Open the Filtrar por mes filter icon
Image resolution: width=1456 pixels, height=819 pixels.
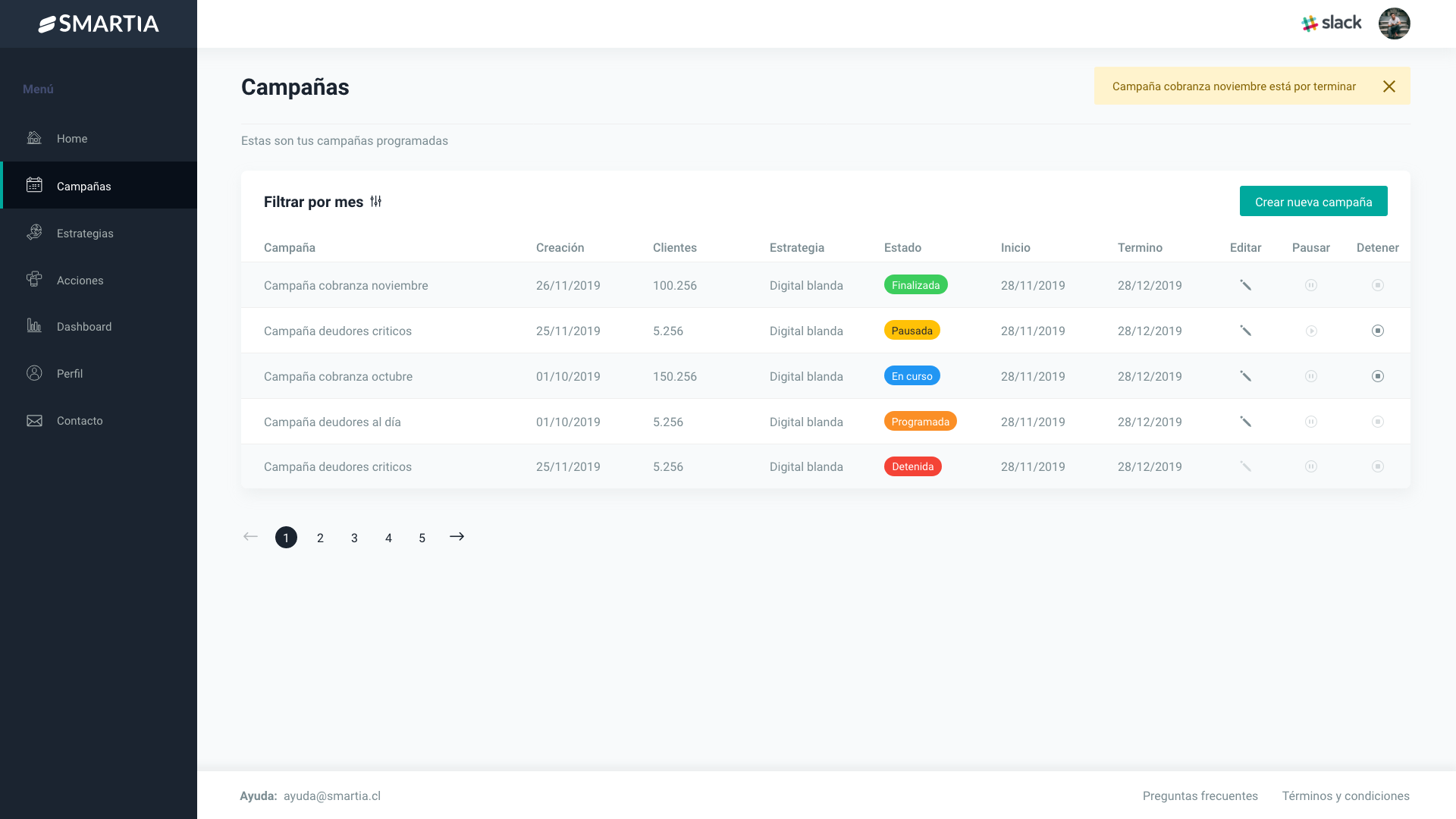click(x=375, y=202)
